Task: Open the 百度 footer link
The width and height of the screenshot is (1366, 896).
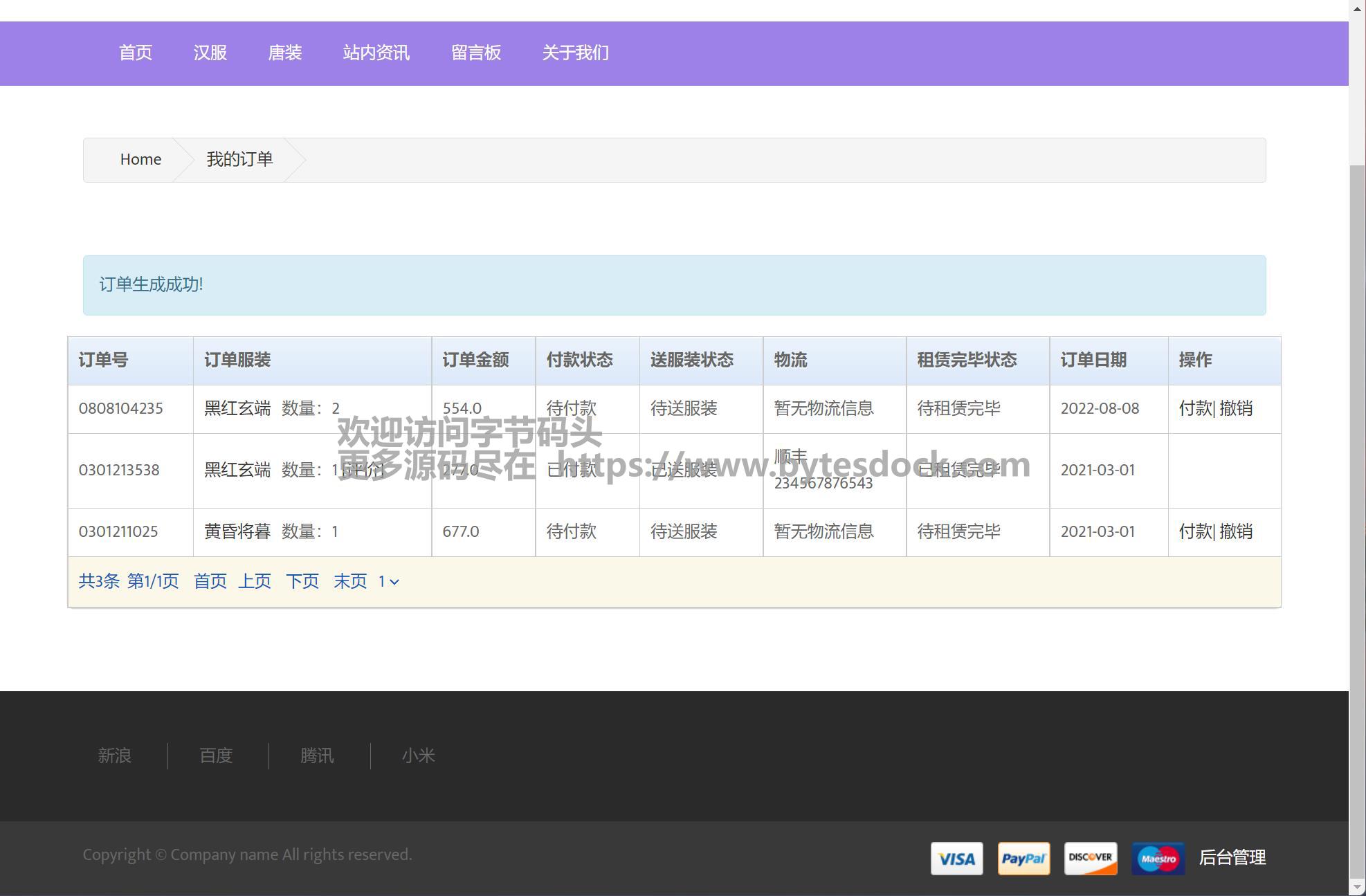Action: 216,756
